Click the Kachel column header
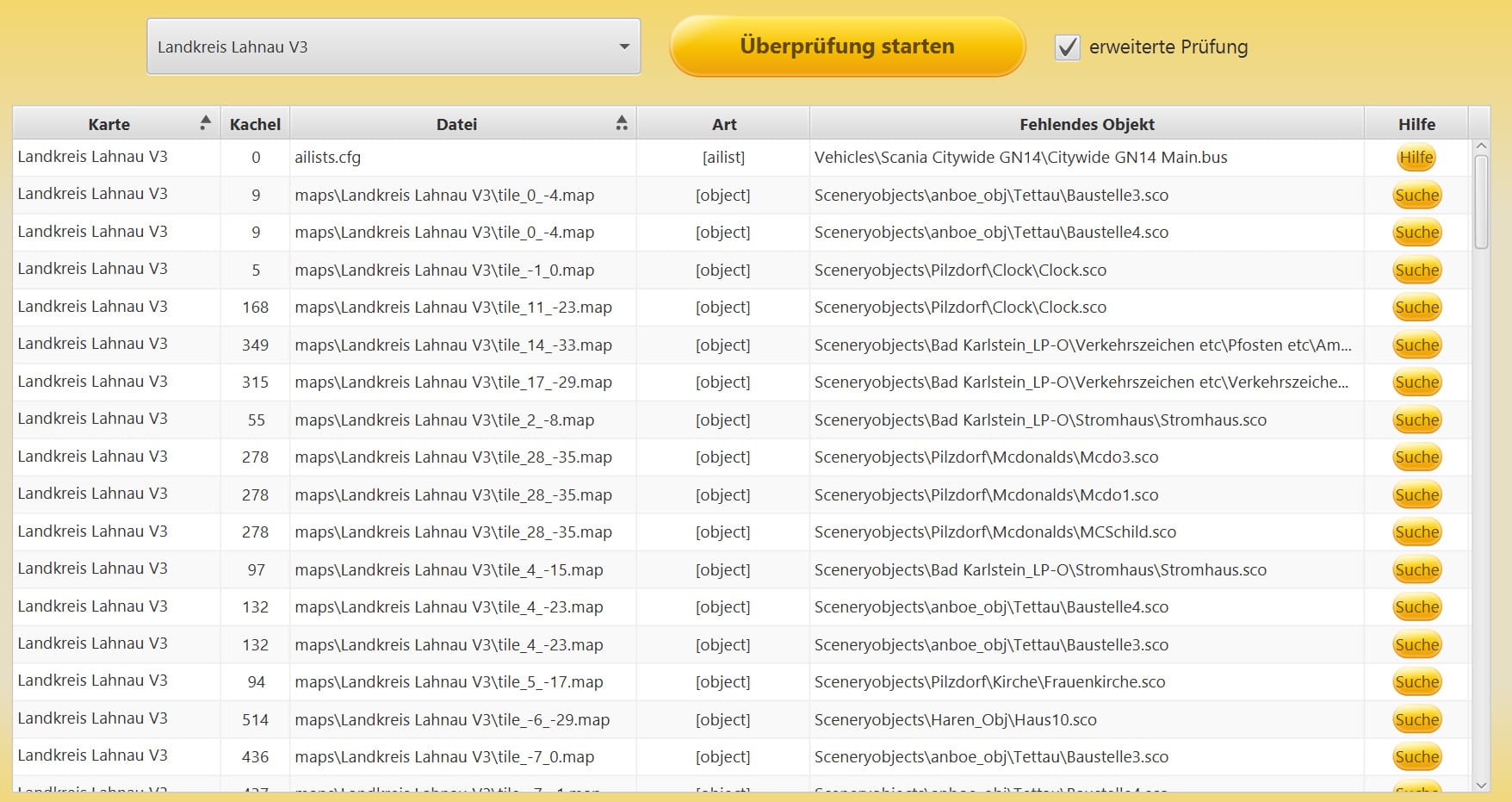The image size is (1512, 802). coord(255,124)
